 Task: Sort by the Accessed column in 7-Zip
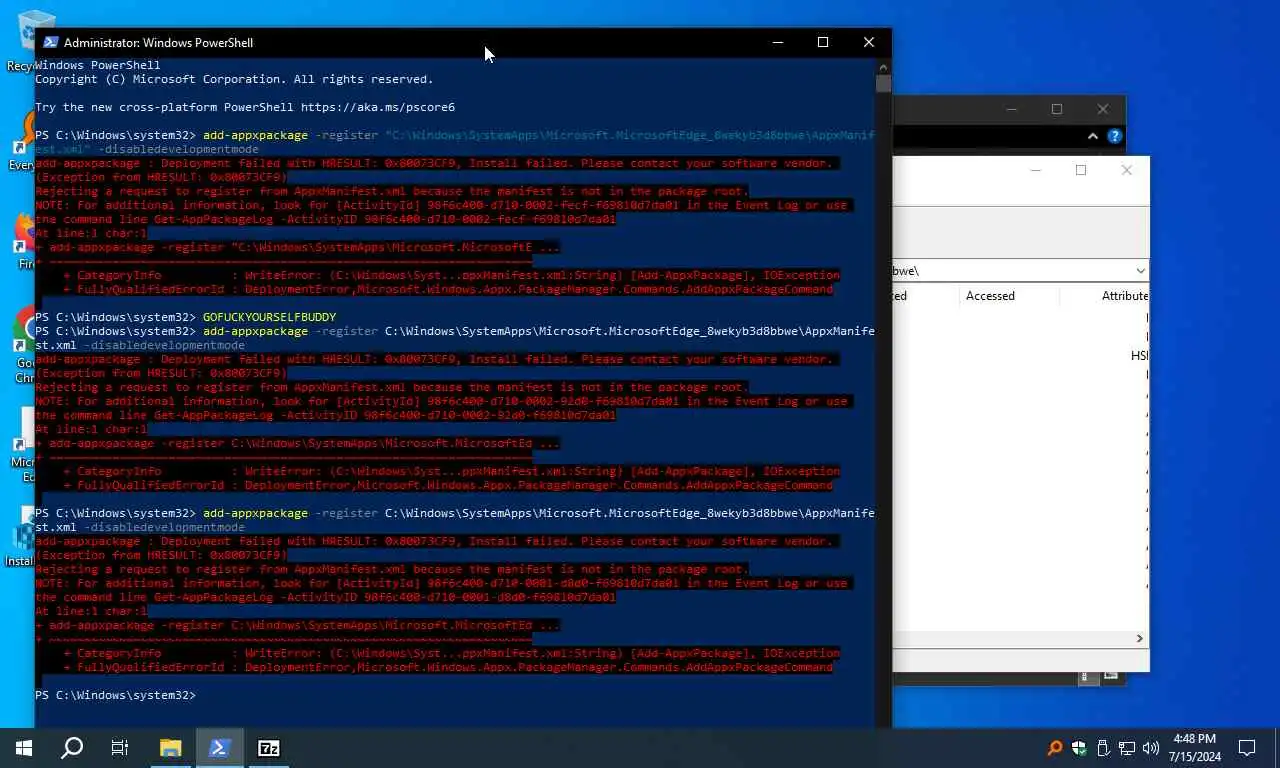[x=990, y=296]
